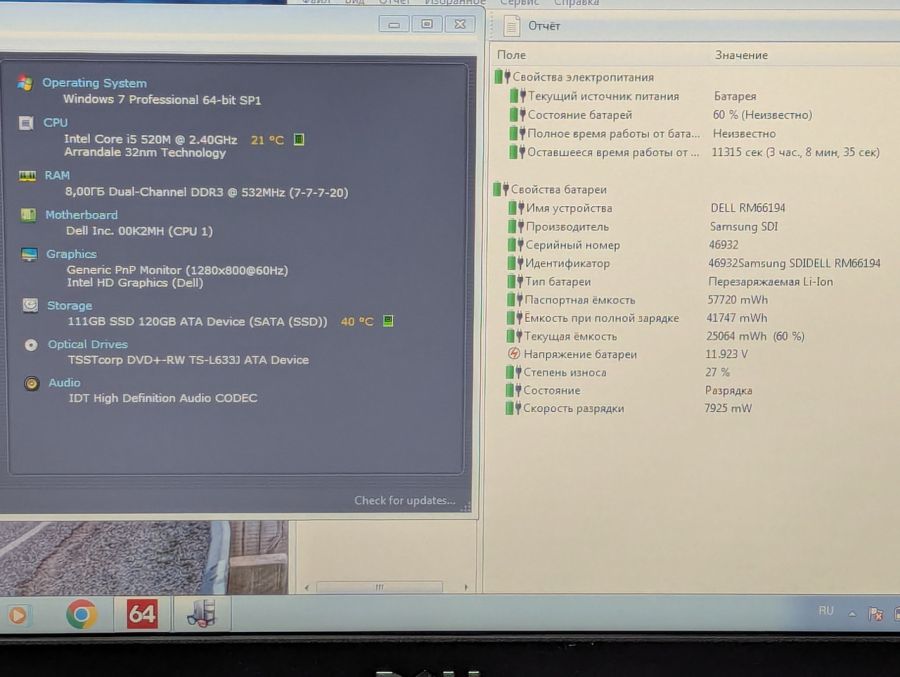The height and width of the screenshot is (677, 900).
Task: Click the battery icon beside Свойства электропитания
Action: point(502,76)
